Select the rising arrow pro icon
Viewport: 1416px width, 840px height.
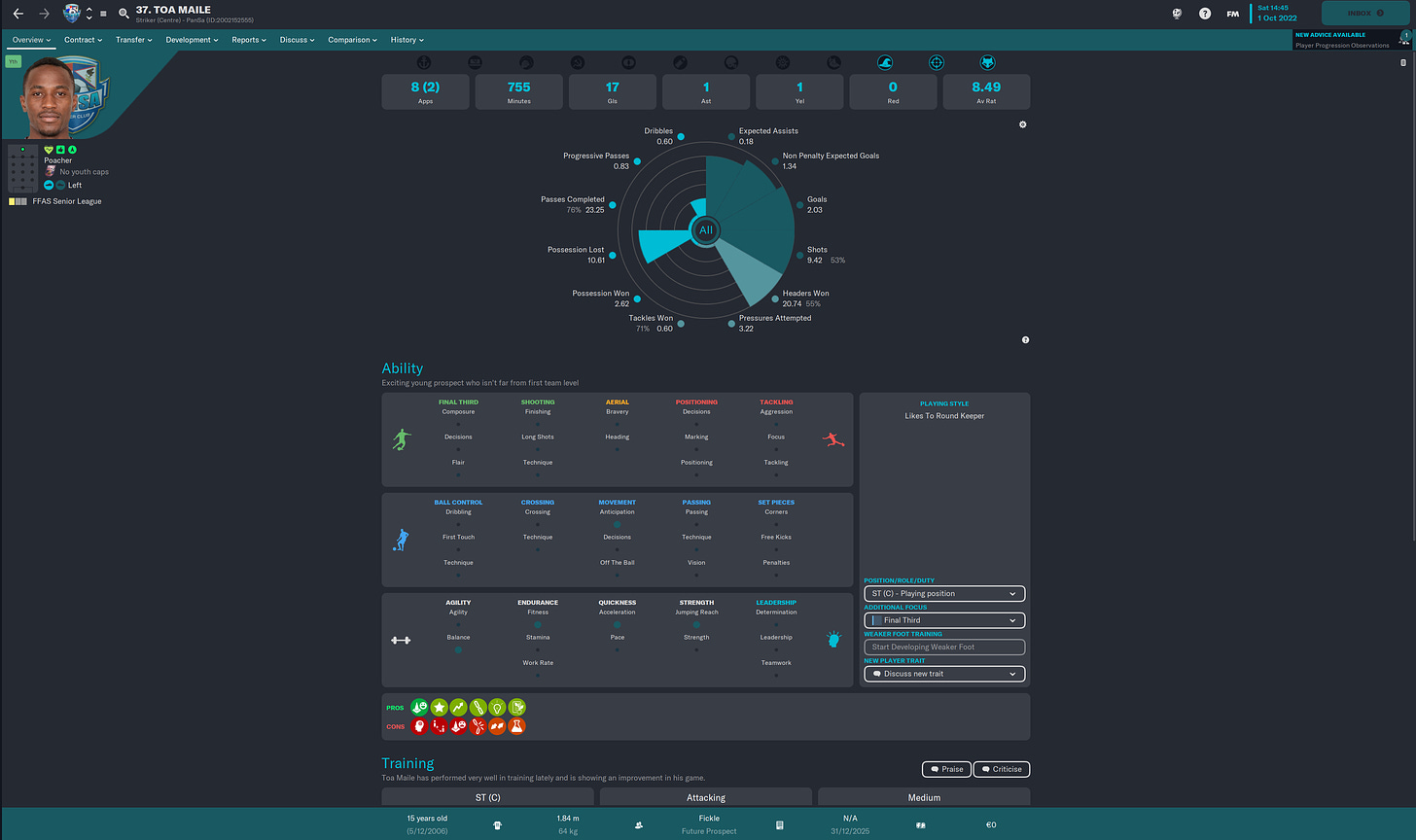pos(458,708)
